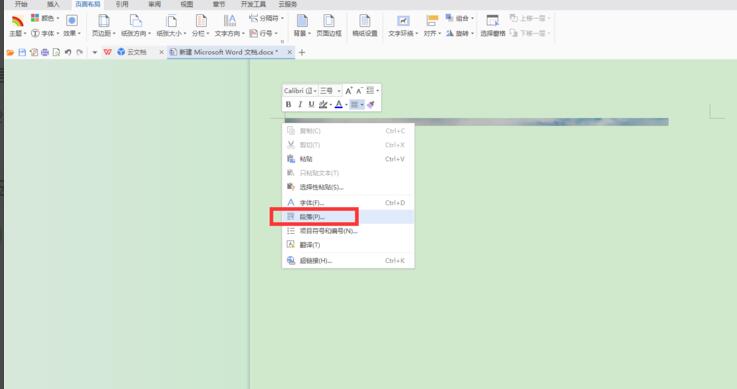Close the 新建 Microsoft Word 文档.docx tab
The height and width of the screenshot is (389, 737).
[290, 52]
